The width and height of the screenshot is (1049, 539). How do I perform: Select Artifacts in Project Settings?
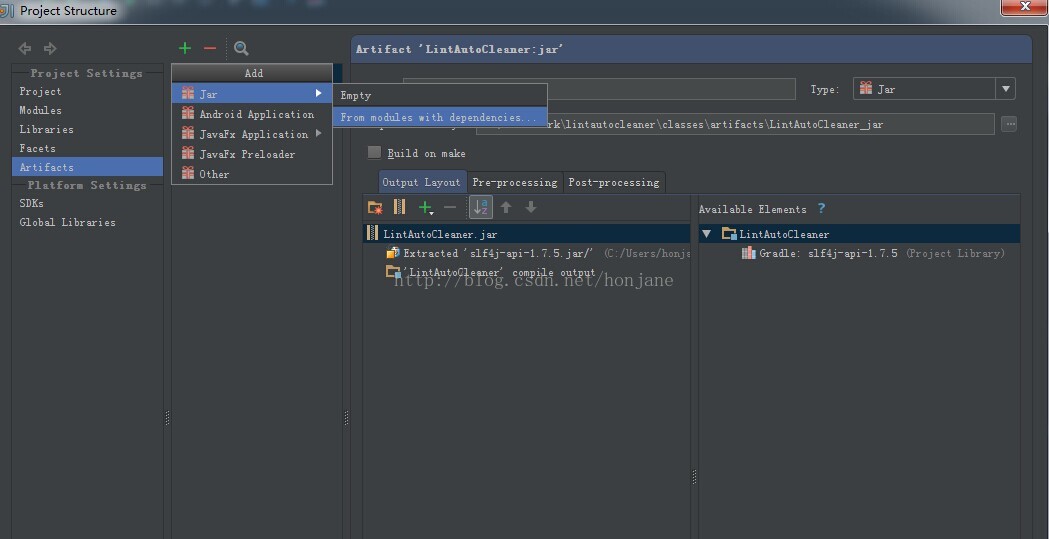click(88, 167)
